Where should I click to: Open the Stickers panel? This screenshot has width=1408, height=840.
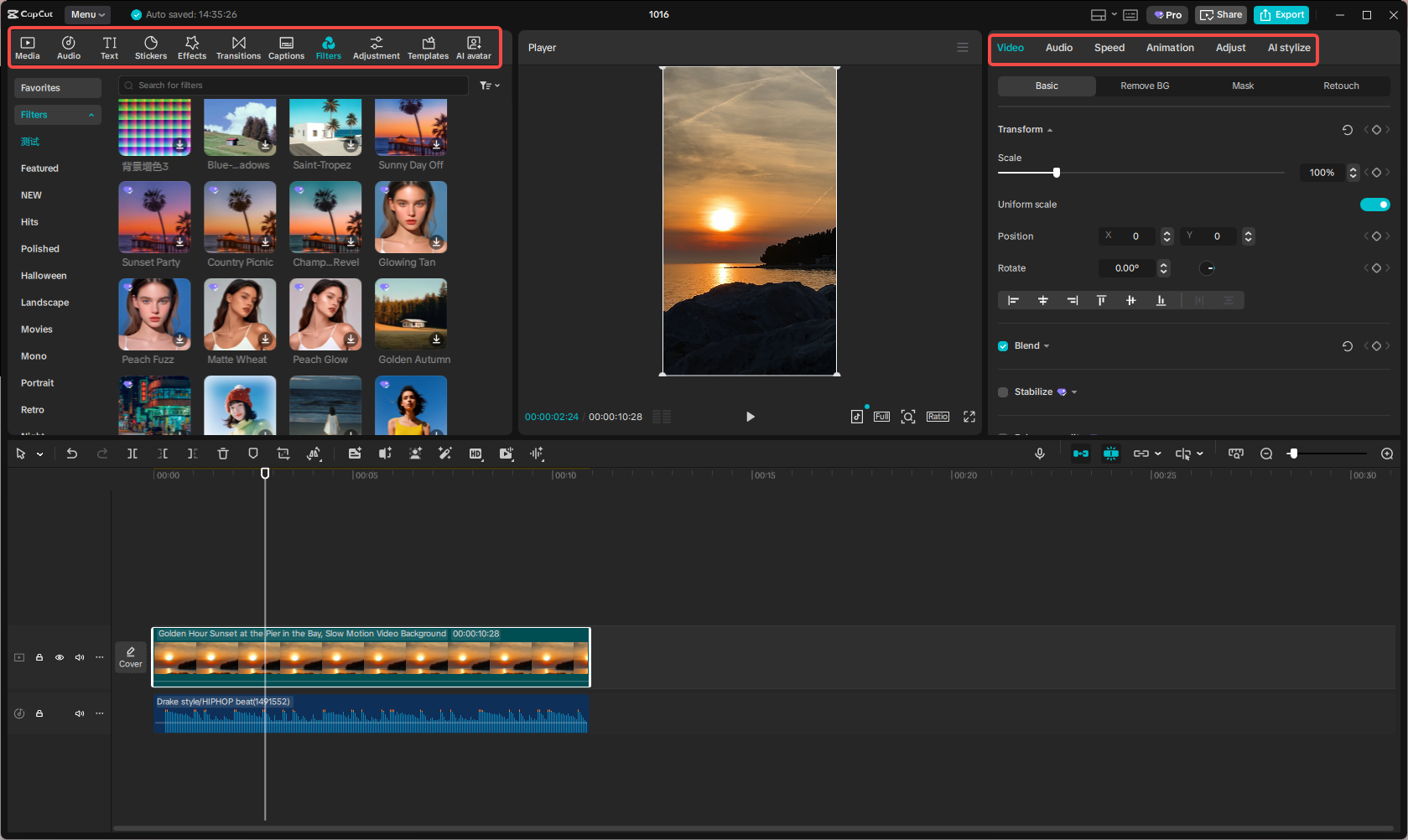pos(151,46)
